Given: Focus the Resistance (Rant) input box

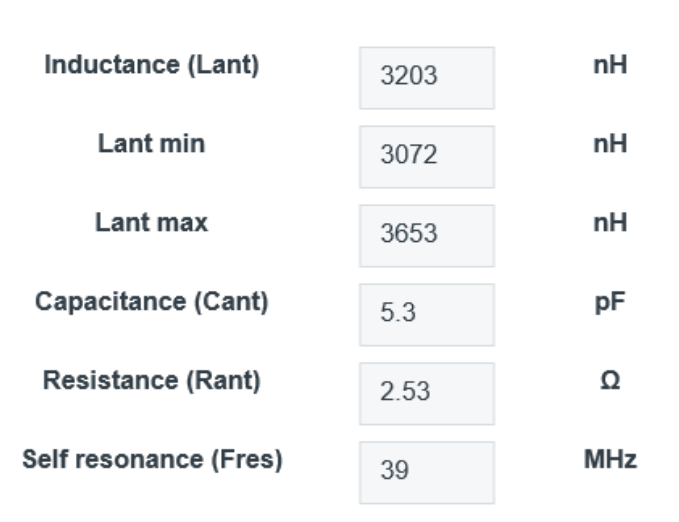Looking at the screenshot, I should (427, 393).
